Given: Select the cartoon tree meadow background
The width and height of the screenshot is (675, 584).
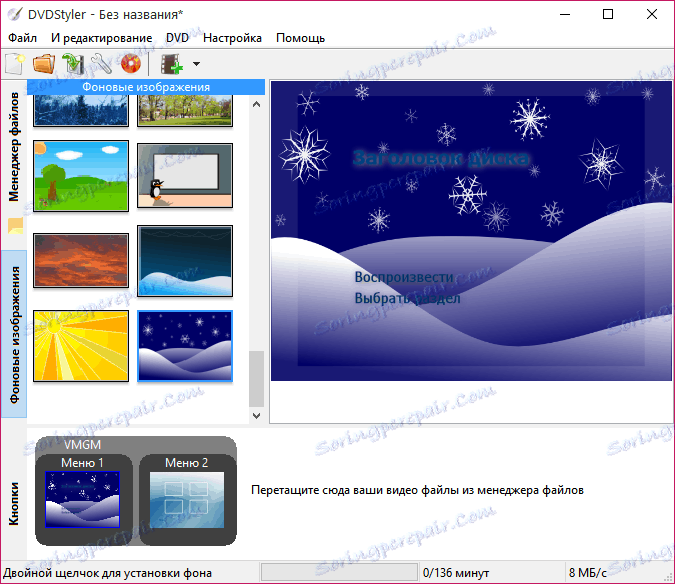Looking at the screenshot, I should pyautogui.click(x=81, y=176).
